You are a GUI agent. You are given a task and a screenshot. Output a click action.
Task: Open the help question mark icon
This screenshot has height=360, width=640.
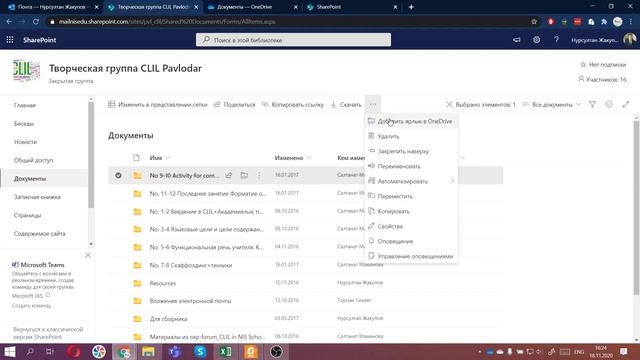click(556, 40)
